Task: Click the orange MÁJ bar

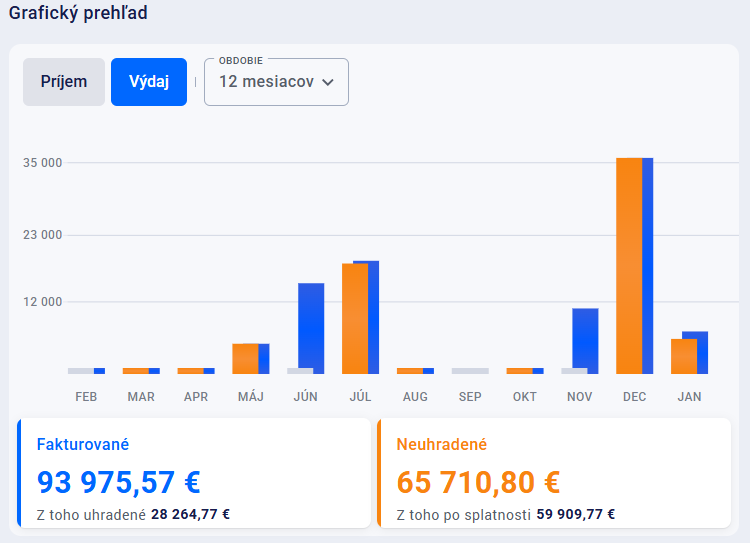Action: (x=244, y=358)
